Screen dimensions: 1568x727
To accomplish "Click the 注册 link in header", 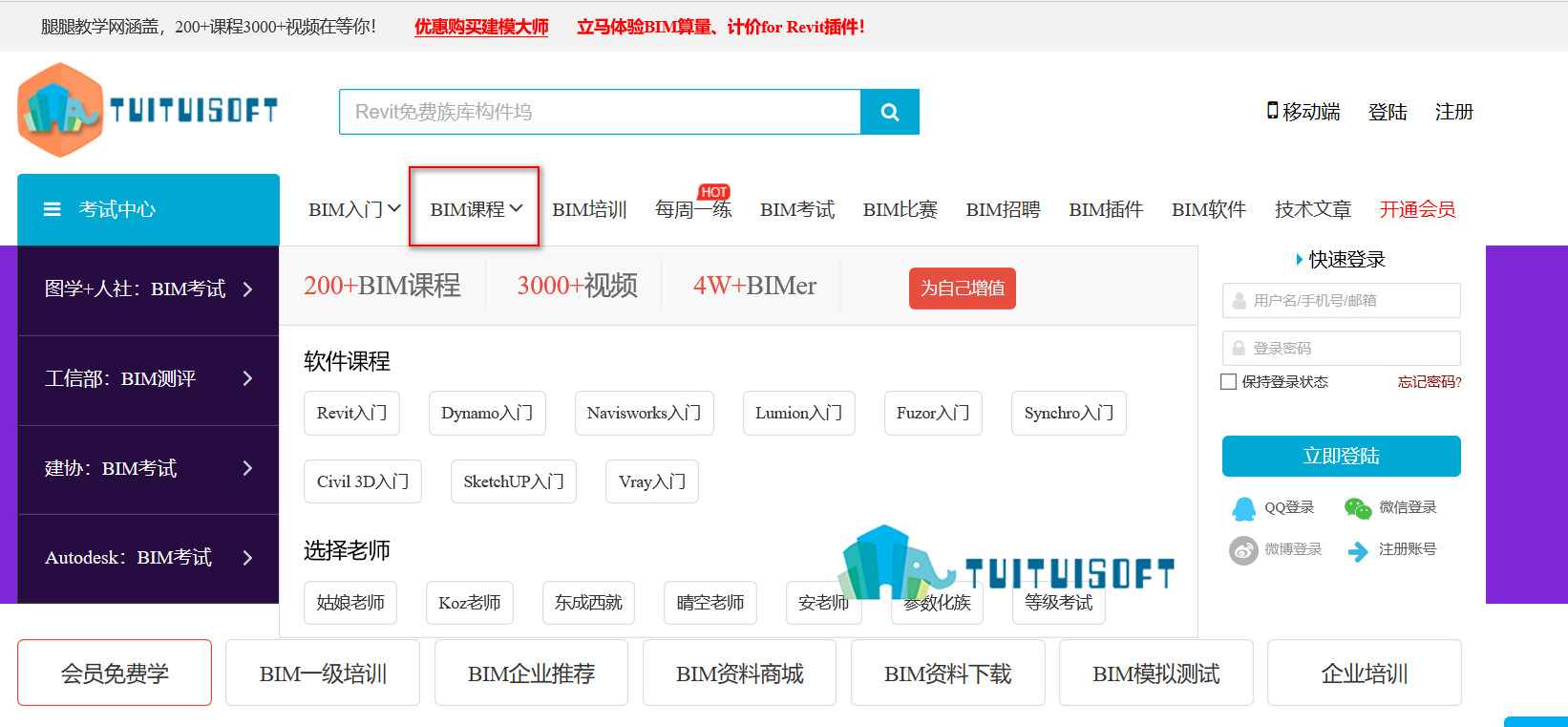I will 1454,112.
